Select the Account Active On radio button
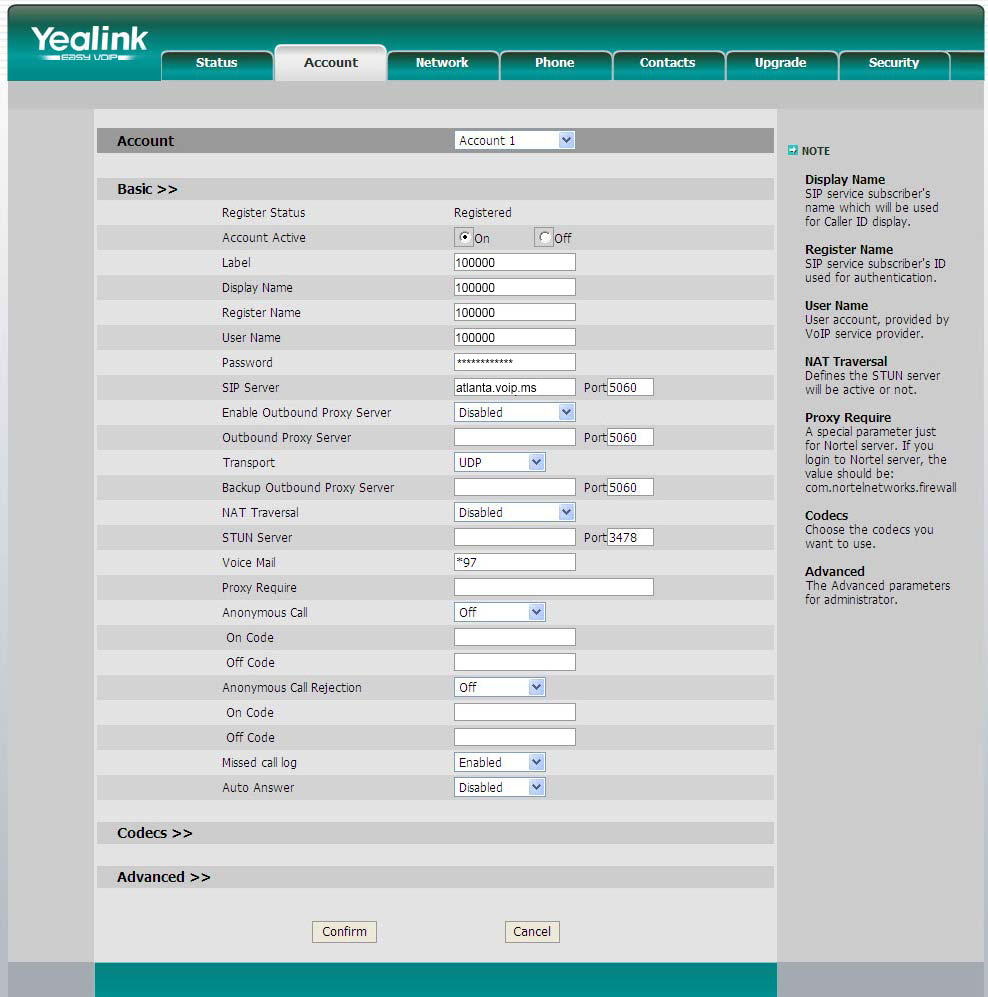Screen dimensions: 988x997 (464, 237)
